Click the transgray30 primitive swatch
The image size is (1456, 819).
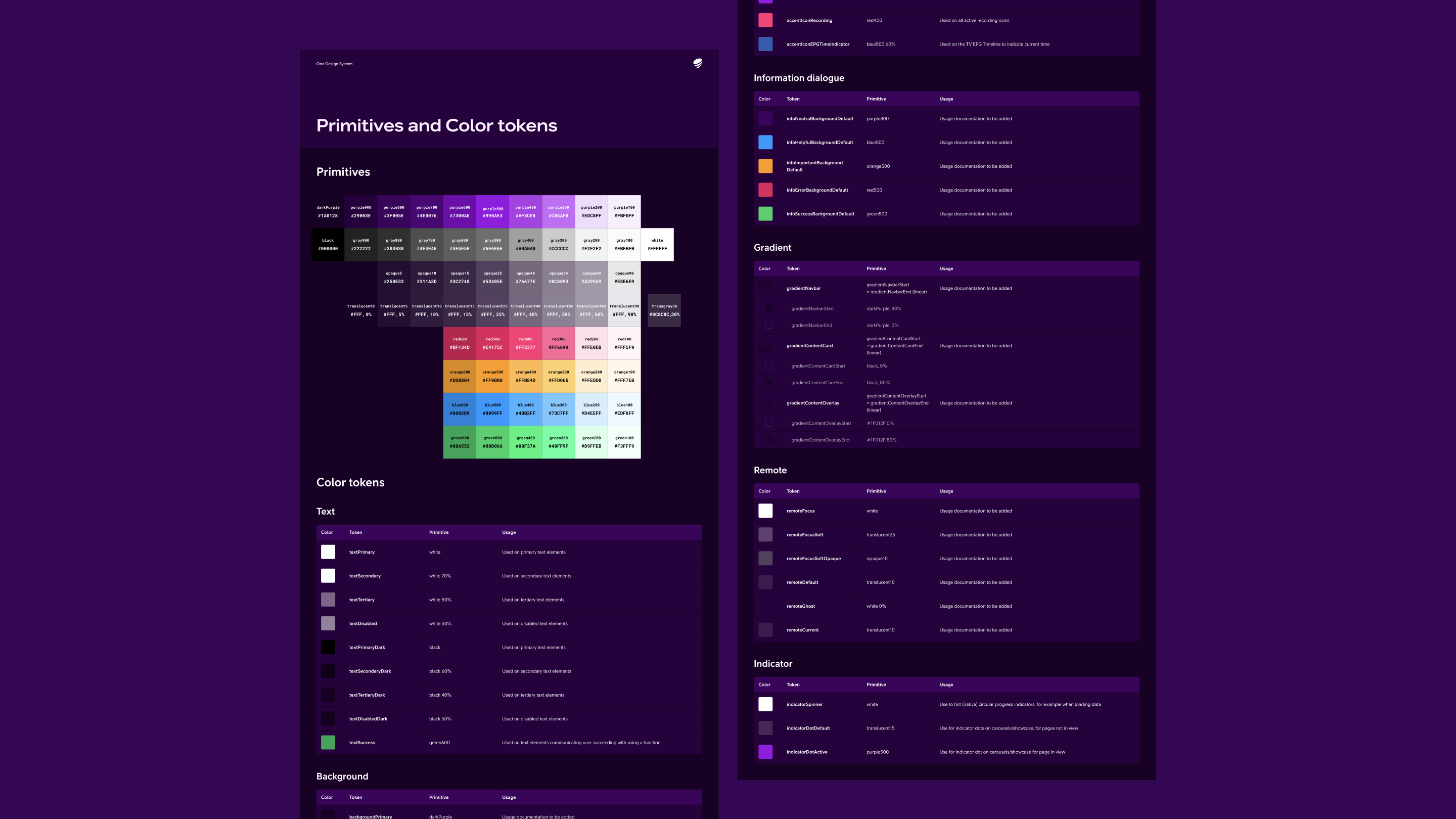pyautogui.click(x=664, y=310)
